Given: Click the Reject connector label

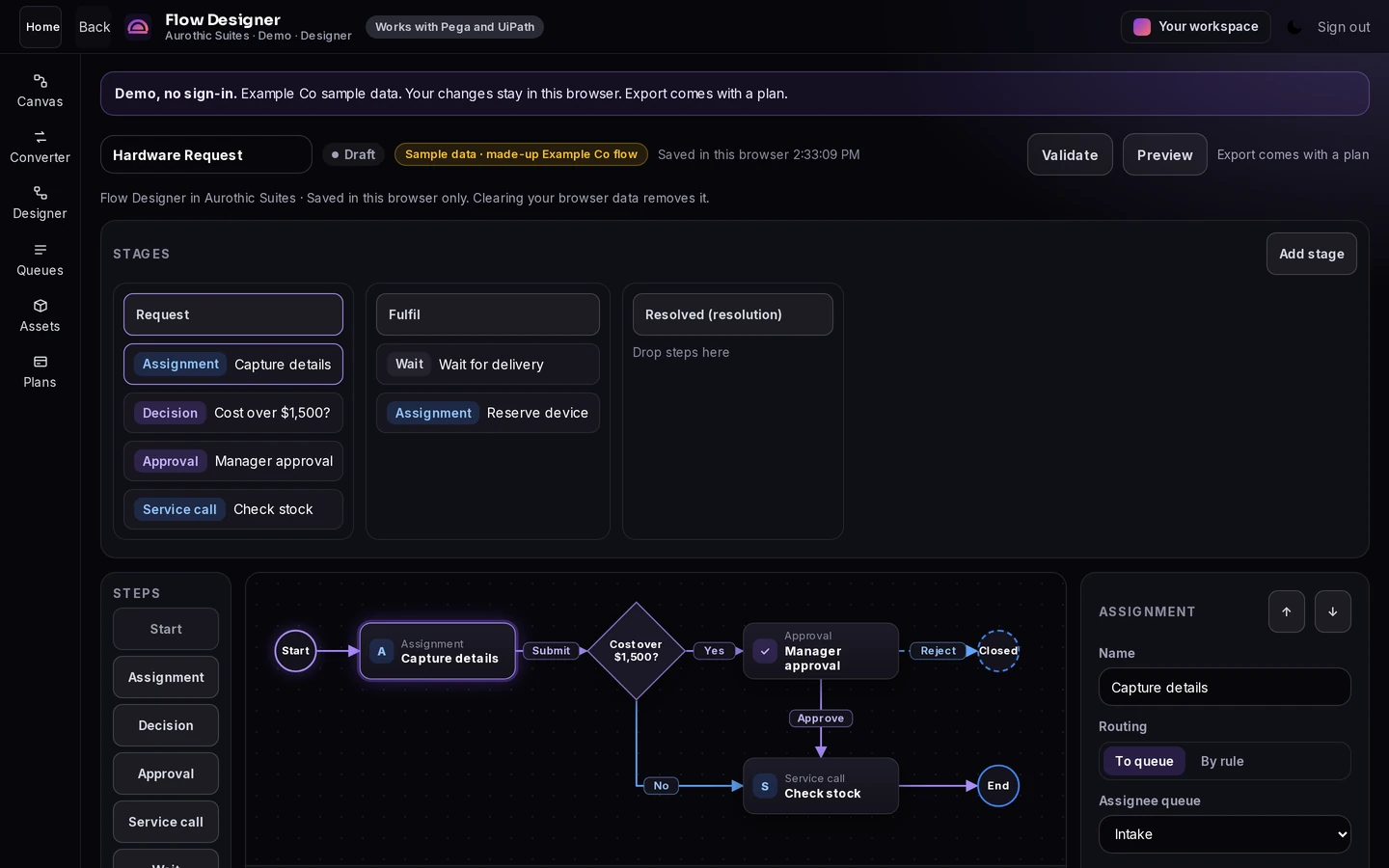Looking at the screenshot, I should click(939, 651).
